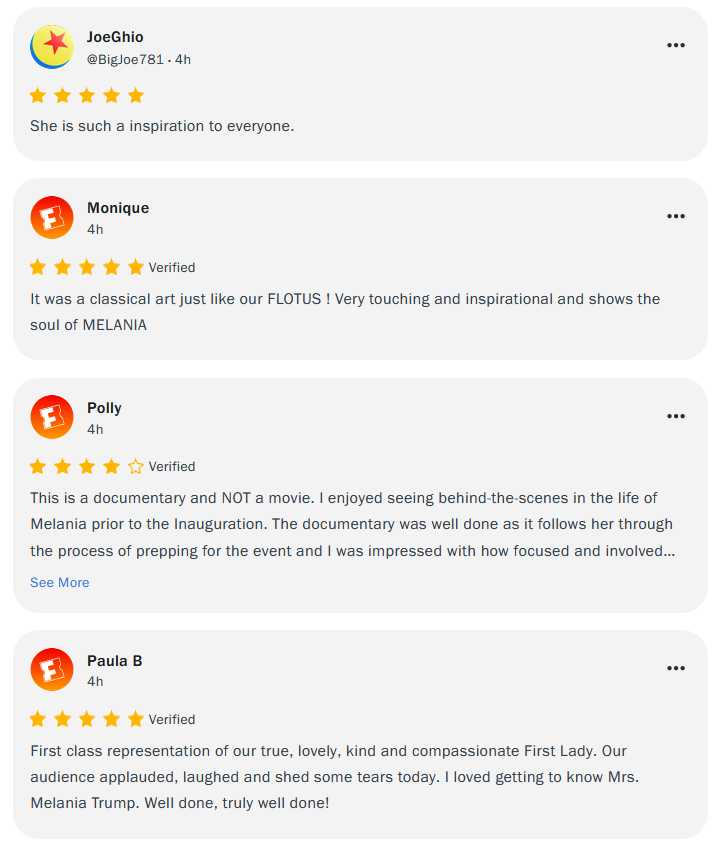
Task: Click the Monique reviewer name
Action: tap(118, 208)
